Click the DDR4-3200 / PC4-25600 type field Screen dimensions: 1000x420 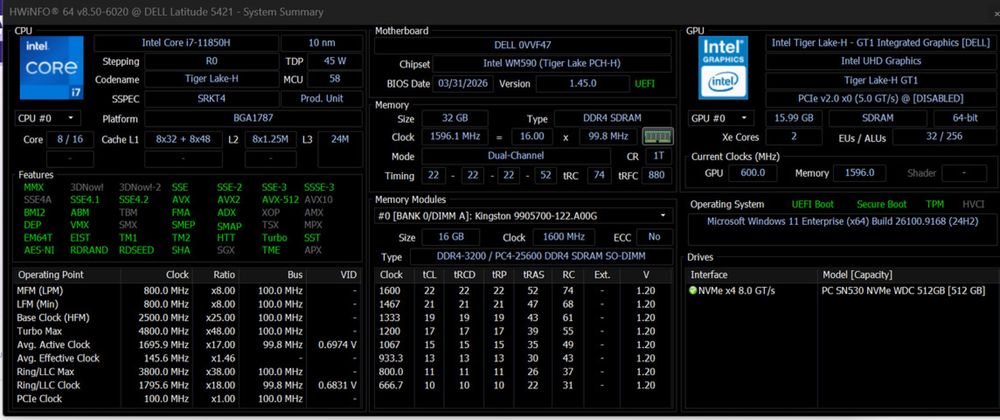point(541,256)
